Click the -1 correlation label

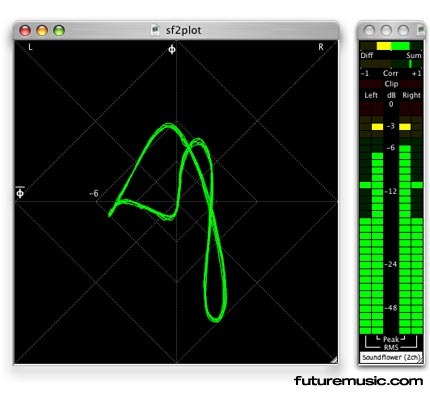click(x=364, y=73)
